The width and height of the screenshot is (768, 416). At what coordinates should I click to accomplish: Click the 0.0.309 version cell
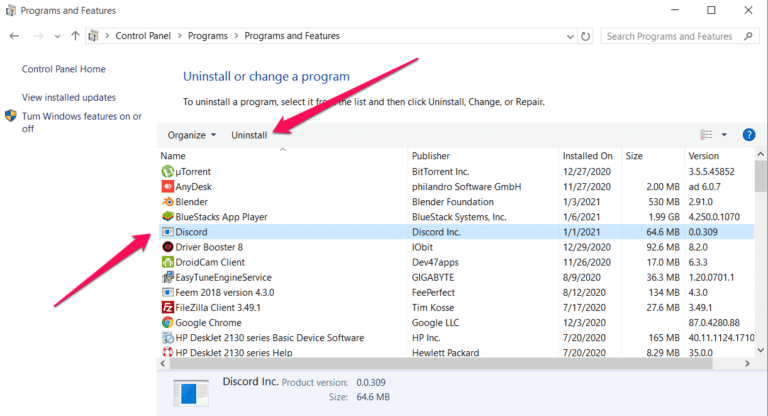[x=703, y=232]
